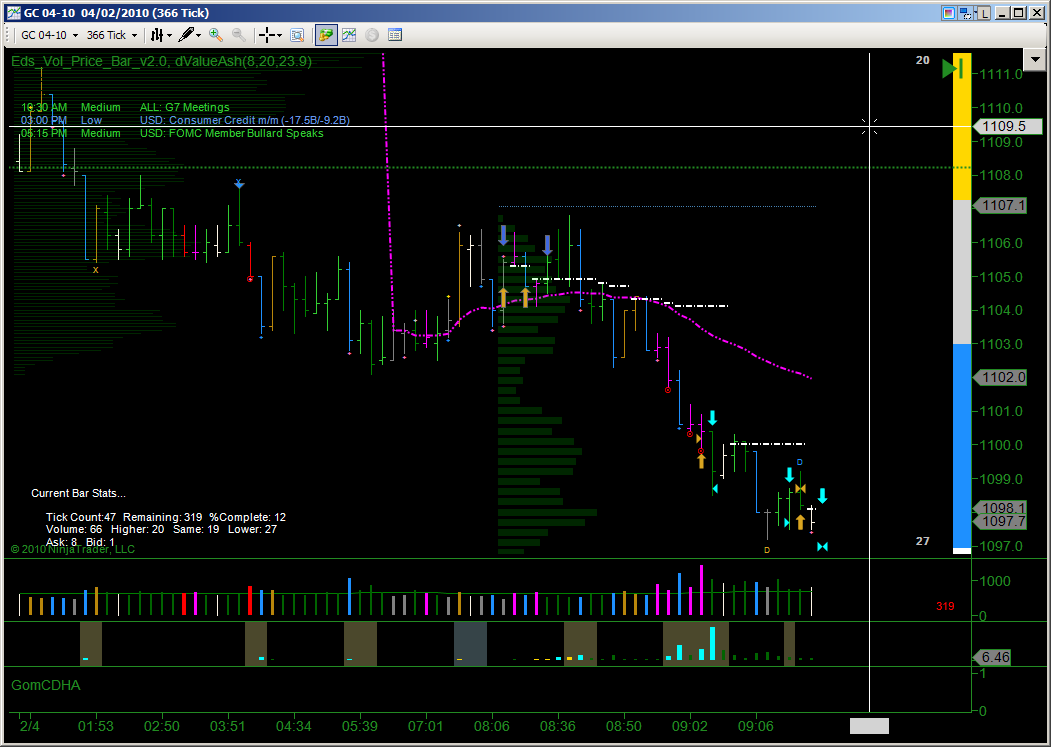
Task: Click the blue segment of the value bar
Action: click(x=962, y=446)
